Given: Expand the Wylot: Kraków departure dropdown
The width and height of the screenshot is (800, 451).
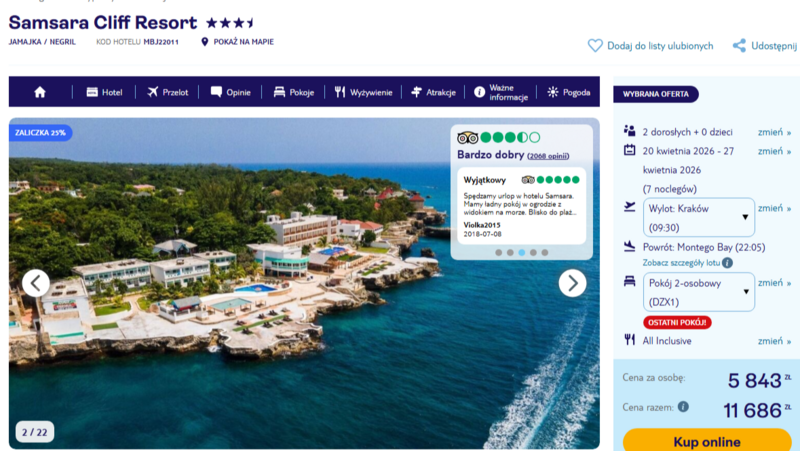Looking at the screenshot, I should point(698,217).
